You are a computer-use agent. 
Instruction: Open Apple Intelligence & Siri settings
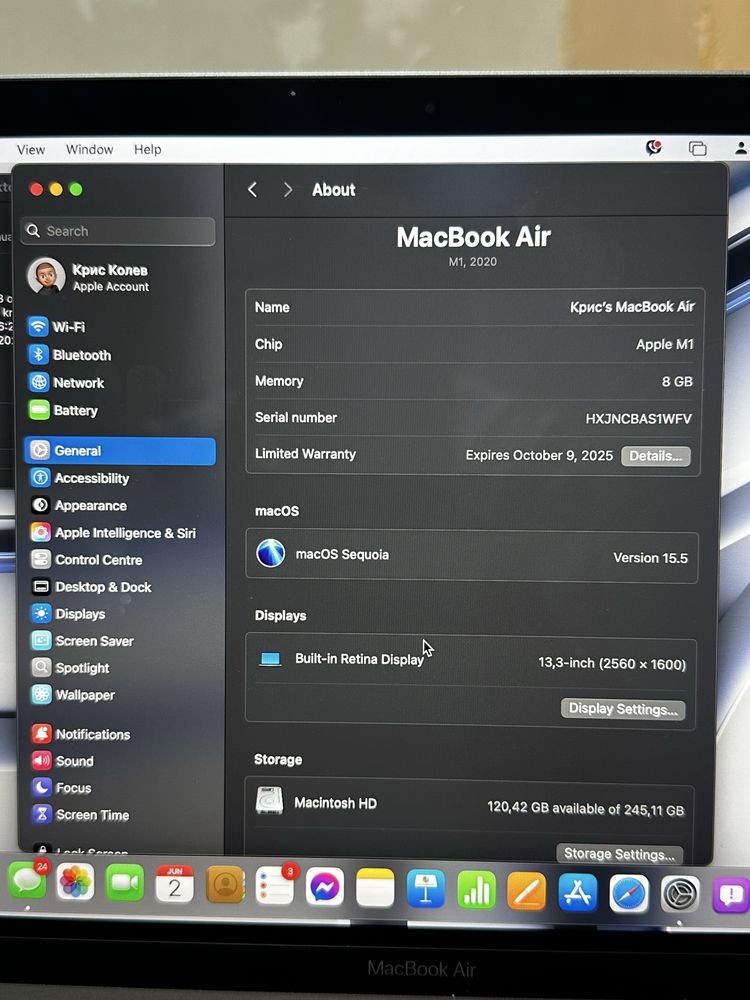tap(120, 533)
